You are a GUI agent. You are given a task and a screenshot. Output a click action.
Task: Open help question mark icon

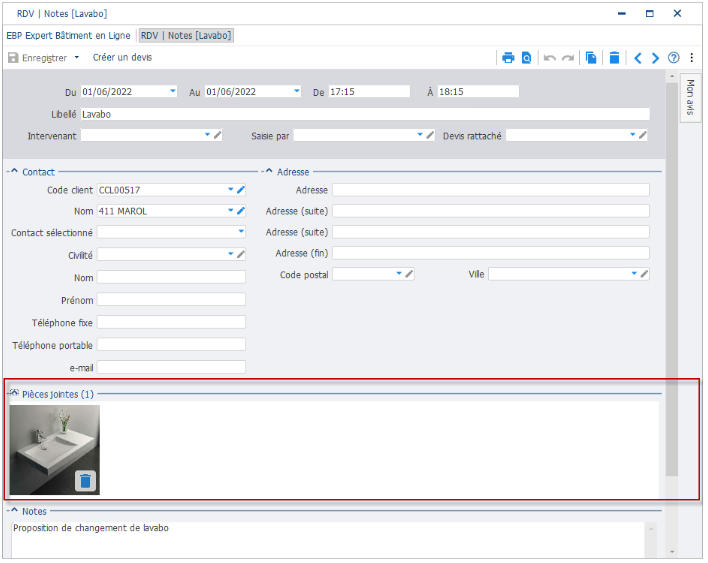click(674, 58)
